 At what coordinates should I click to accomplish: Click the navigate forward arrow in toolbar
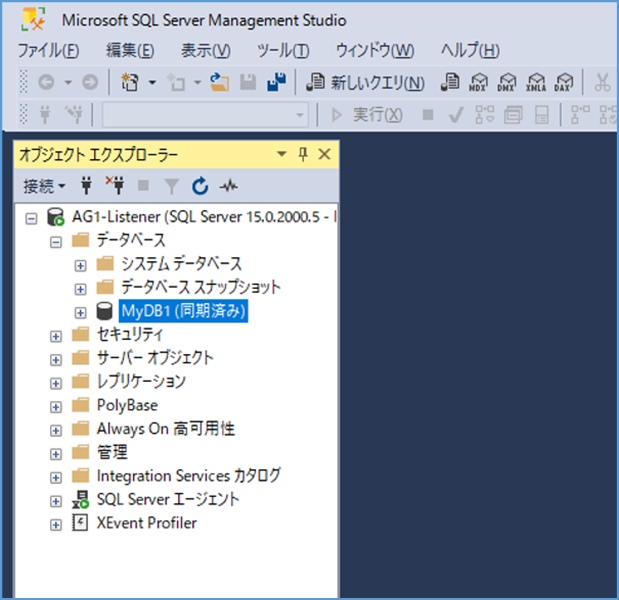pyautogui.click(x=90, y=82)
